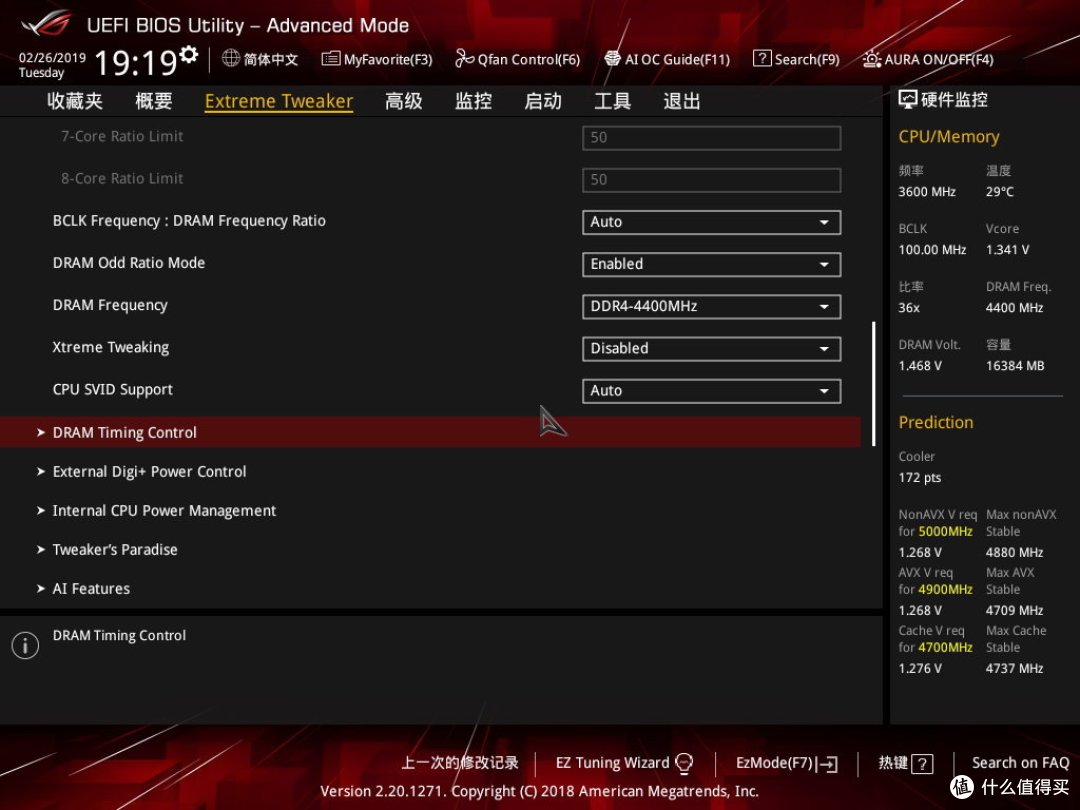Click the 1.468 V DRAM Volt value
The image size is (1080, 810).
920,366
